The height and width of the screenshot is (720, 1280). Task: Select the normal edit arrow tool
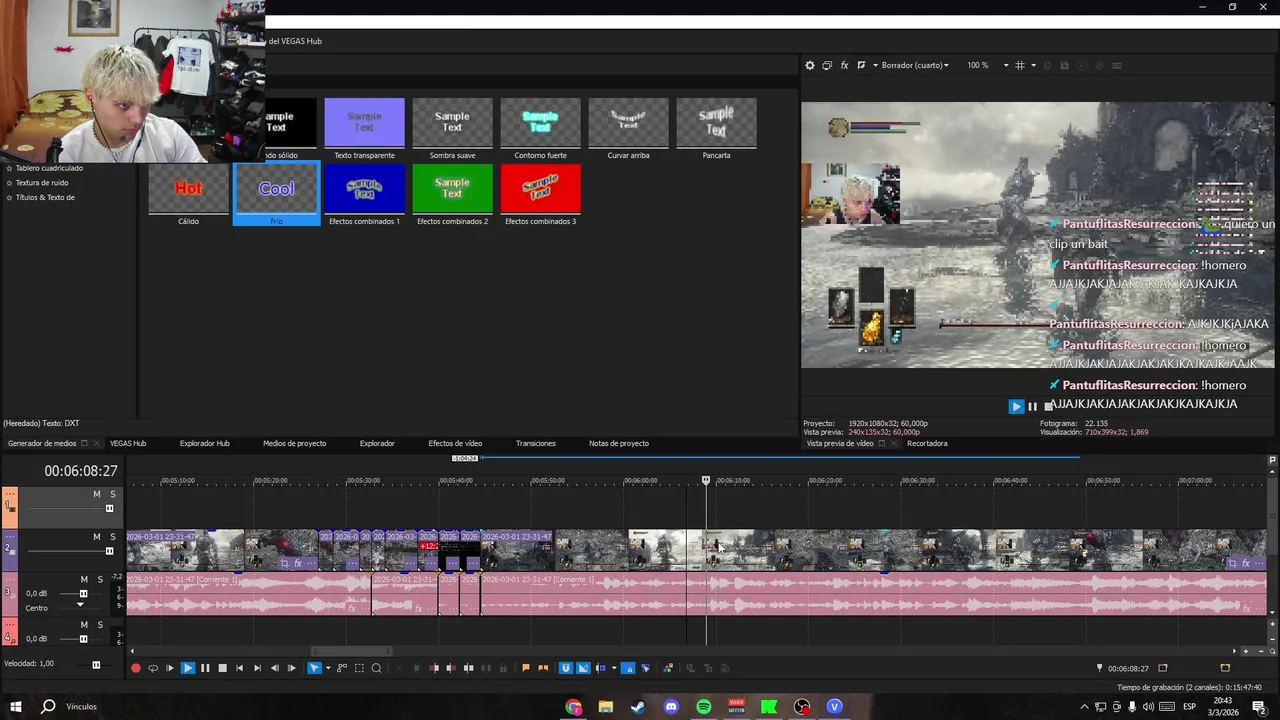tap(314, 668)
